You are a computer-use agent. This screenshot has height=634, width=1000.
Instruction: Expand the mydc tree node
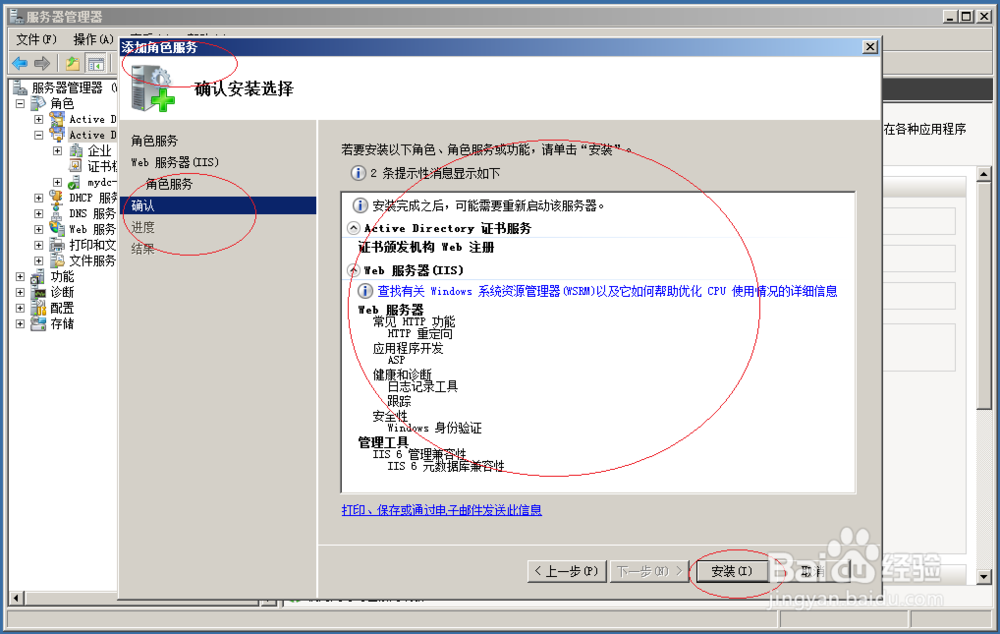point(55,180)
